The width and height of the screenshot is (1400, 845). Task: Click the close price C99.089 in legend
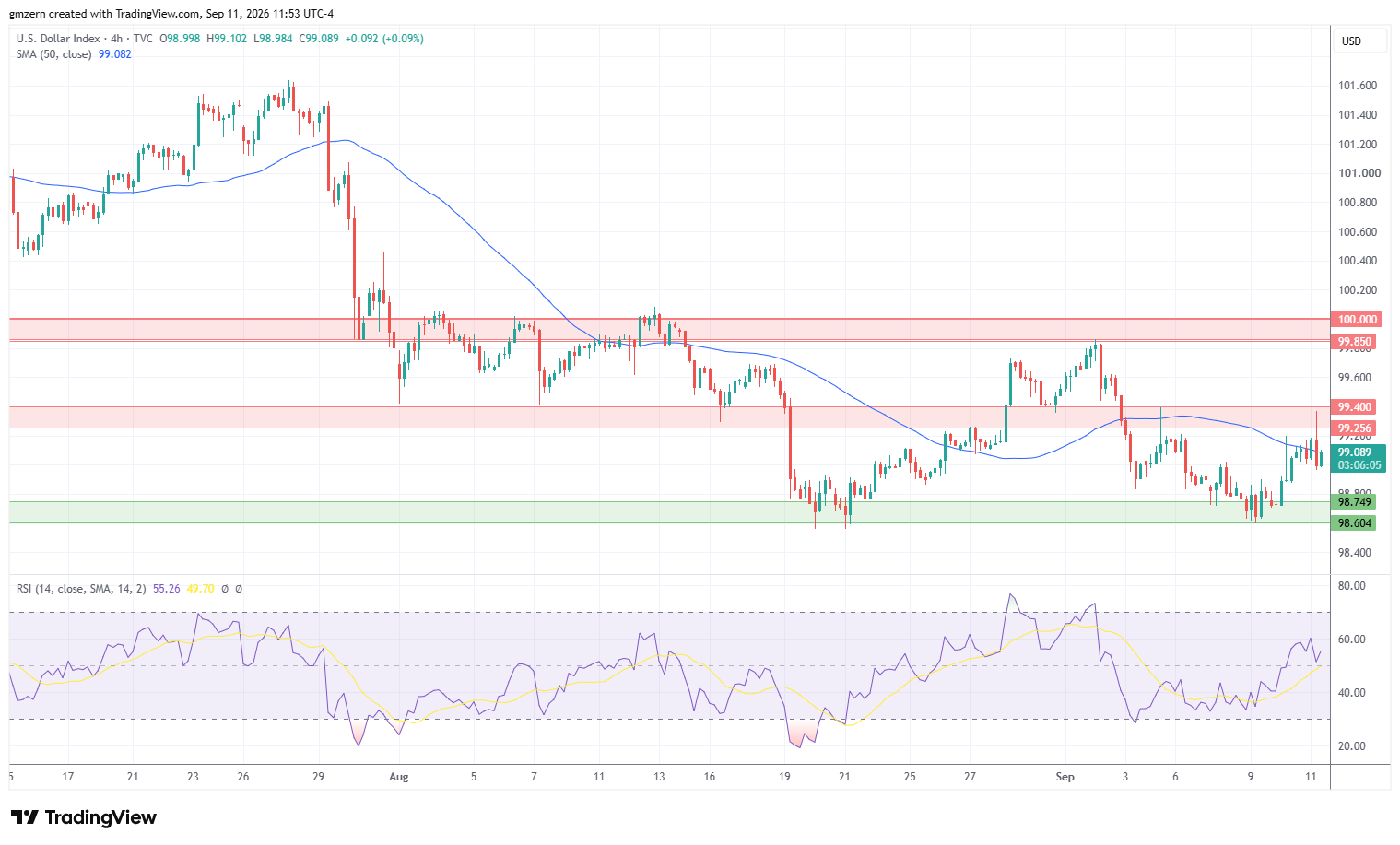[318, 39]
